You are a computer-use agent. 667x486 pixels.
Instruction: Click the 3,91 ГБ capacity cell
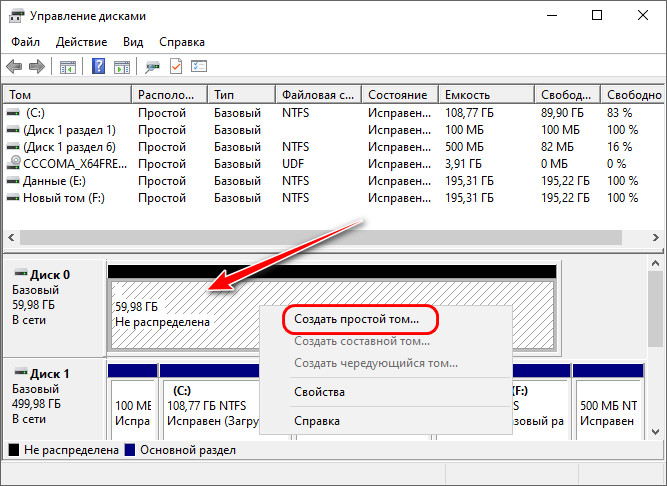point(463,164)
